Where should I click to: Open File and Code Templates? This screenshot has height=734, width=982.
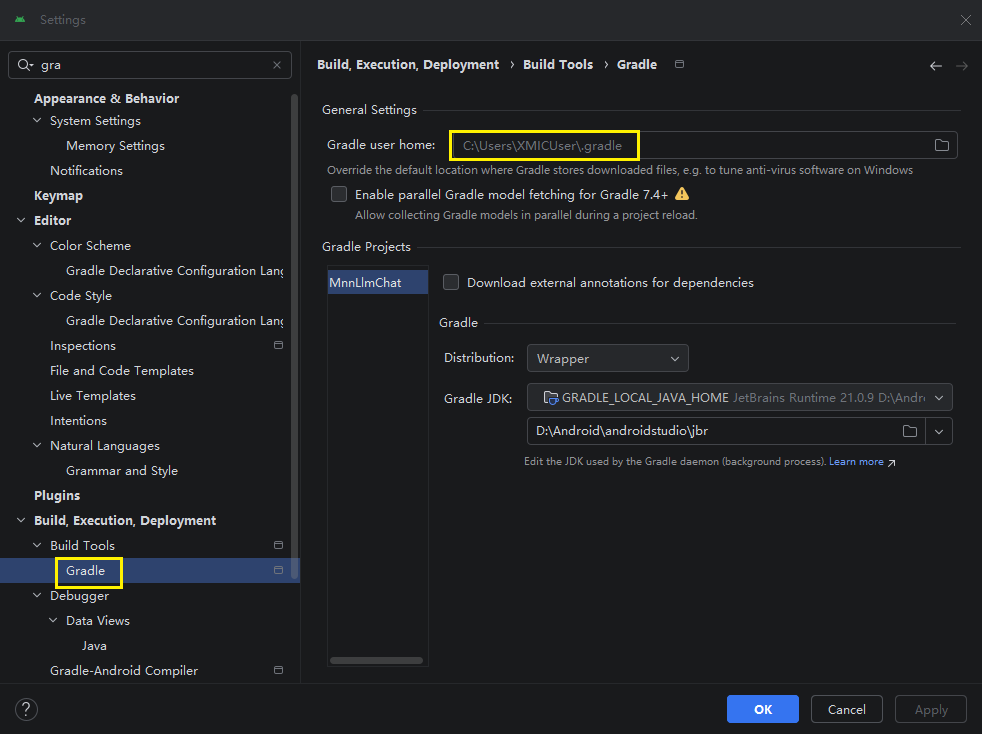pos(122,371)
